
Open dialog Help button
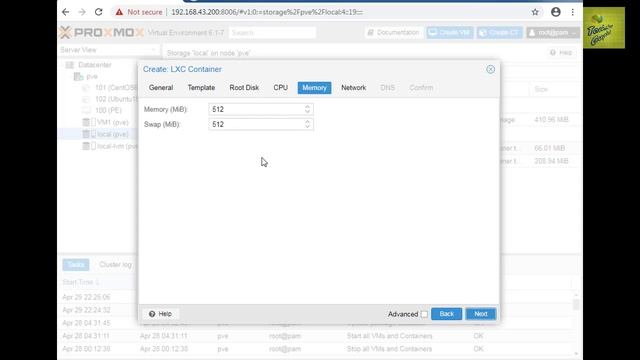pos(160,314)
